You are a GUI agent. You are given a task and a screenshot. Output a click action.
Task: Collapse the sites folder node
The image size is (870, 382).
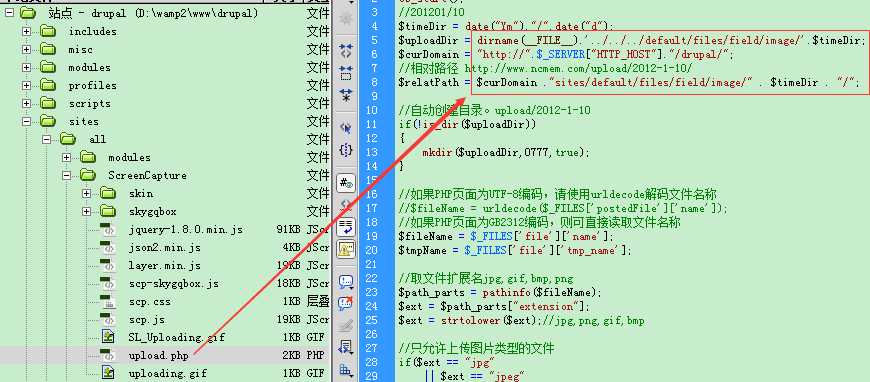tap(26, 121)
